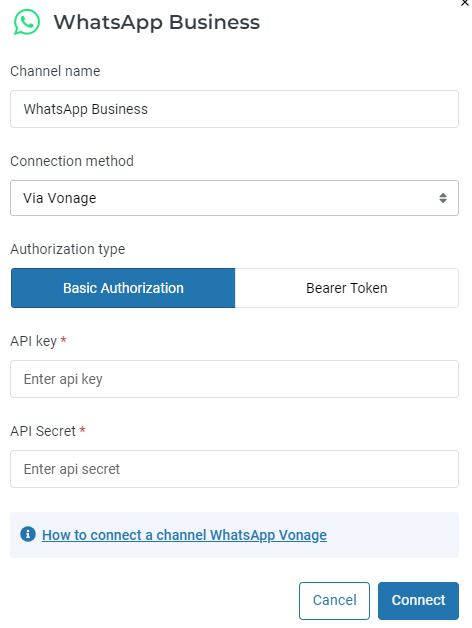The image size is (472, 628).
Task: Open How to connect WhatsApp Vonage link
Action: 184,535
